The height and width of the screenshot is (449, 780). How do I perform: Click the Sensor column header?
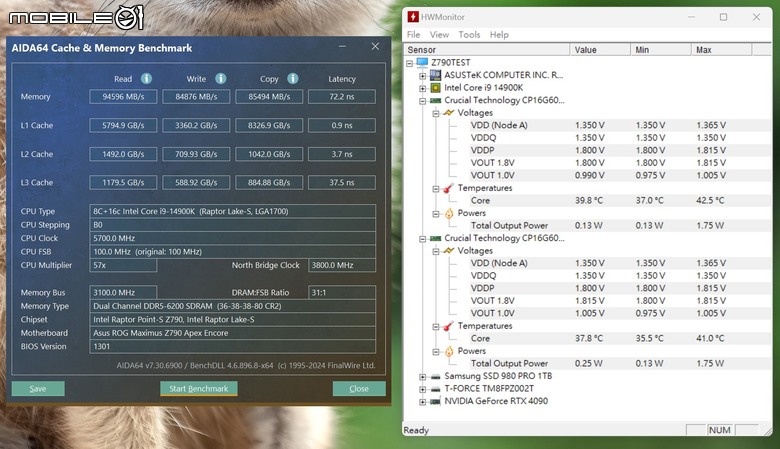coord(487,50)
